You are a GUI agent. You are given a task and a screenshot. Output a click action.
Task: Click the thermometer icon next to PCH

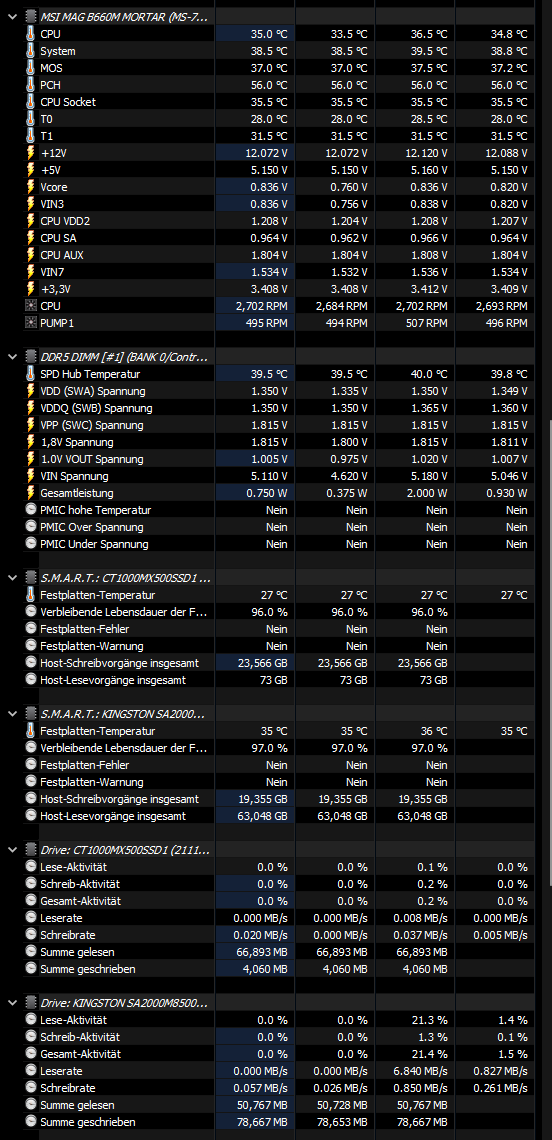click(x=31, y=85)
